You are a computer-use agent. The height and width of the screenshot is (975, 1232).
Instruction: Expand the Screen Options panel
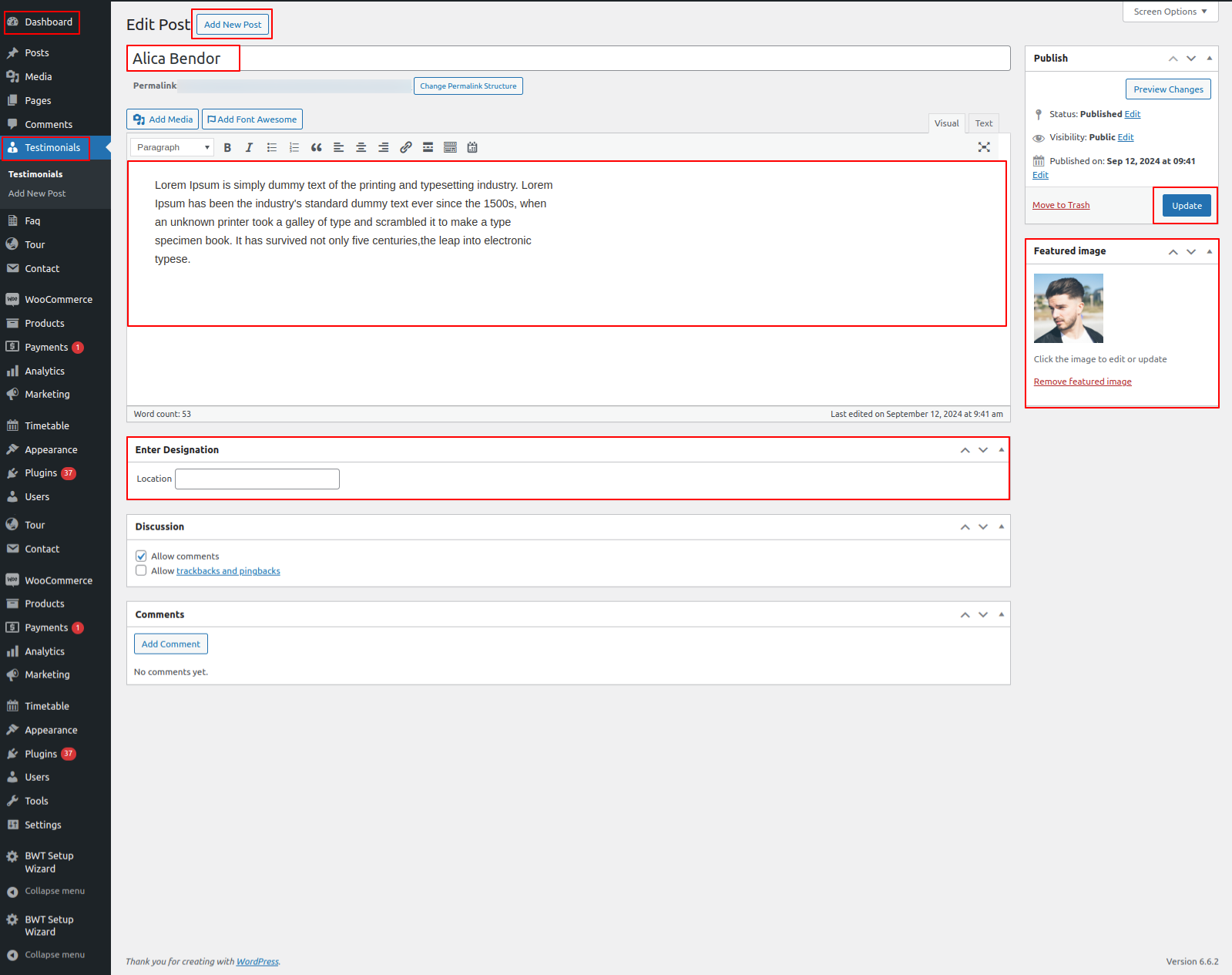click(x=1170, y=12)
